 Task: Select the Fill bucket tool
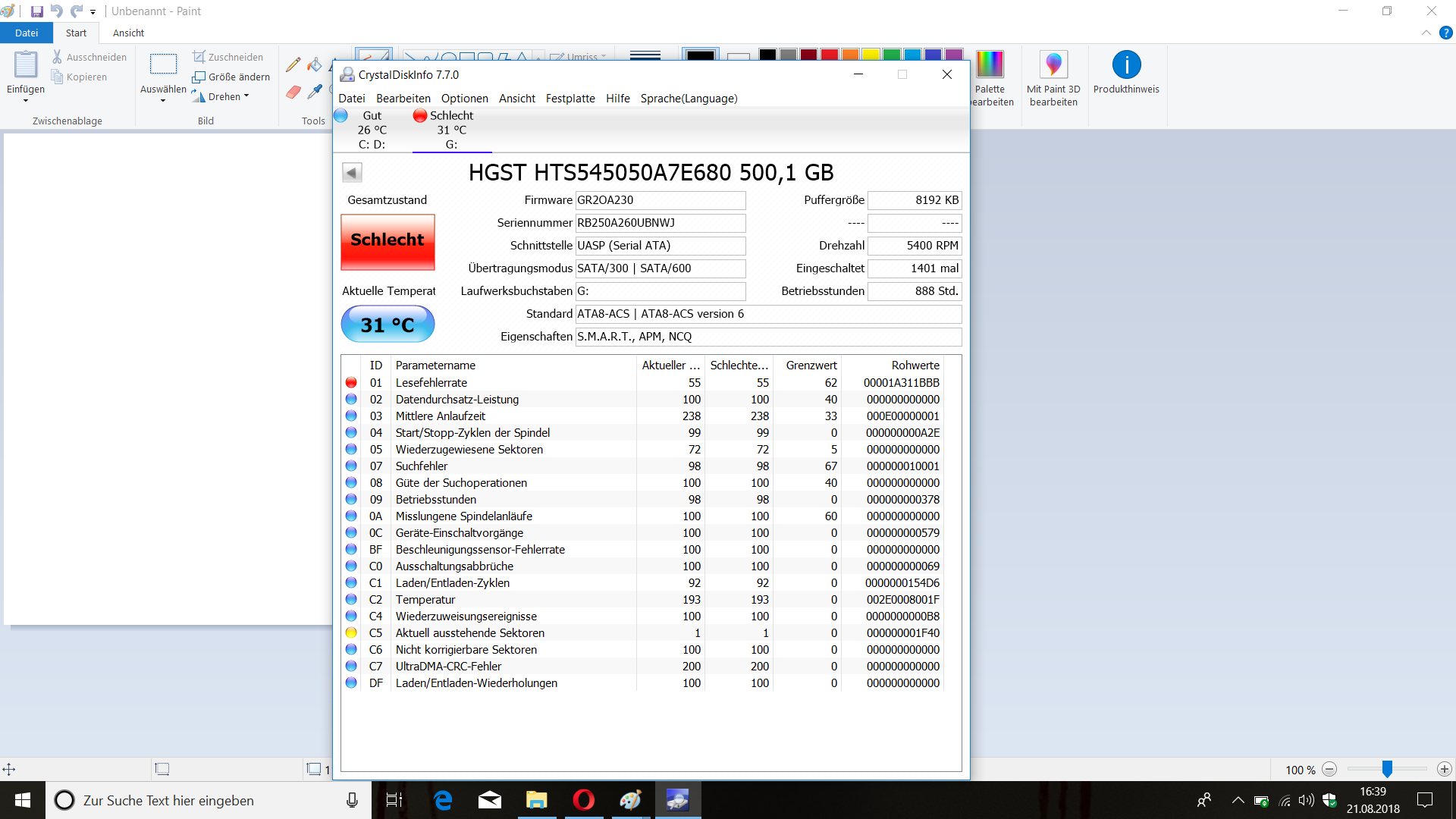[x=315, y=65]
